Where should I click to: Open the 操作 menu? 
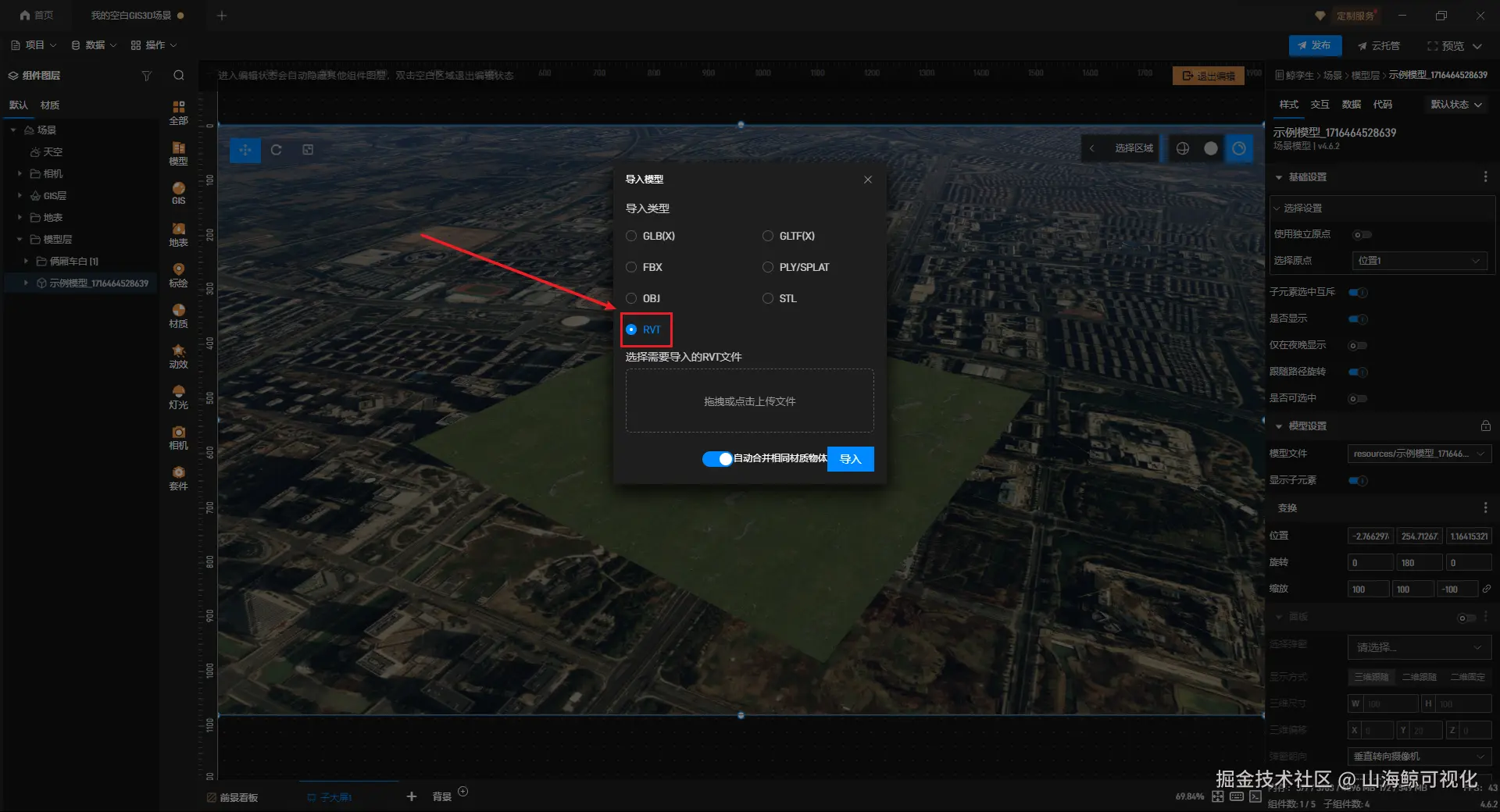[x=154, y=45]
